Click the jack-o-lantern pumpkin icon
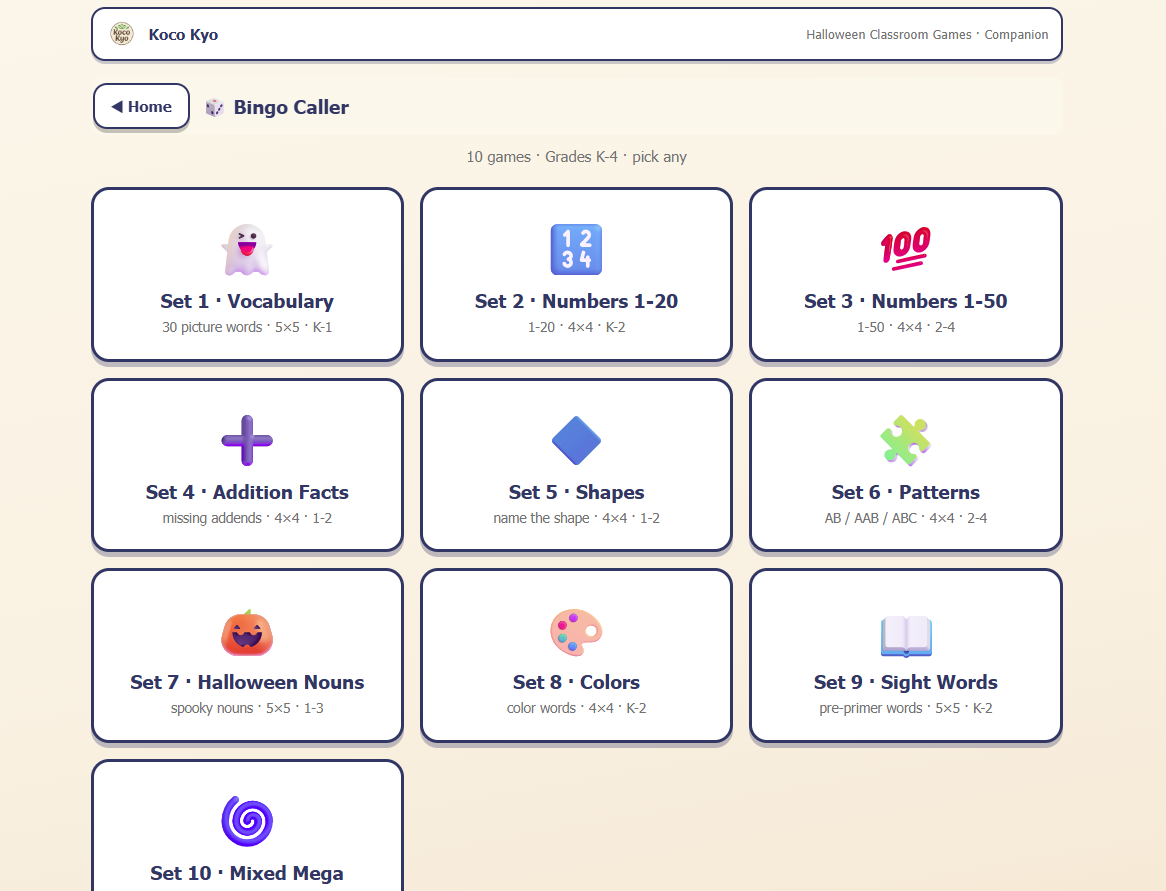This screenshot has width=1166, height=891. (247, 632)
